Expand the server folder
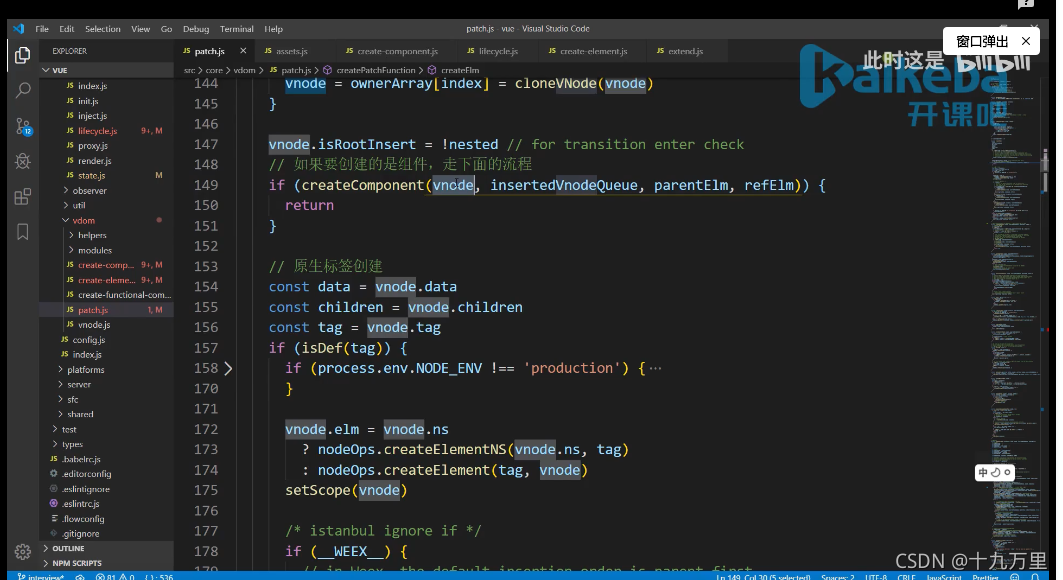1063x580 pixels. coord(60,384)
